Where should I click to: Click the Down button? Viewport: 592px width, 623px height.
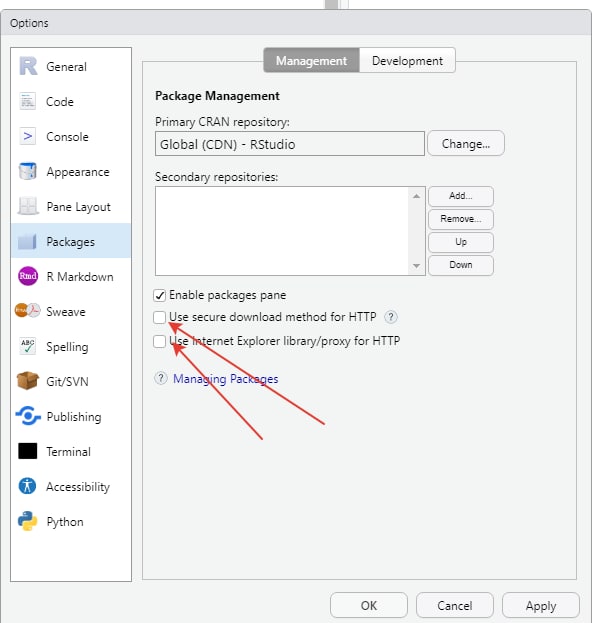pyautogui.click(x=461, y=265)
